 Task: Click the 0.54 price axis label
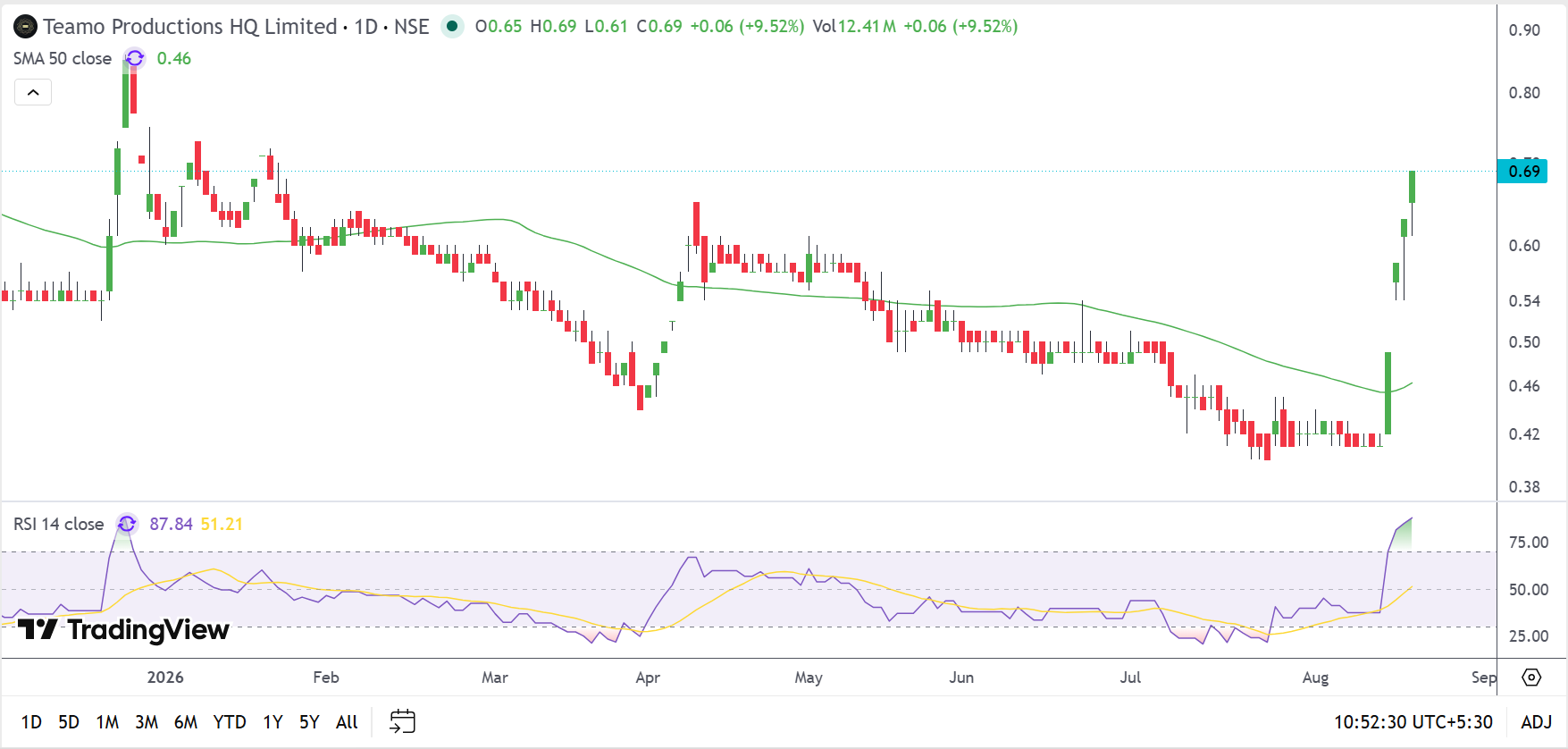[1524, 301]
